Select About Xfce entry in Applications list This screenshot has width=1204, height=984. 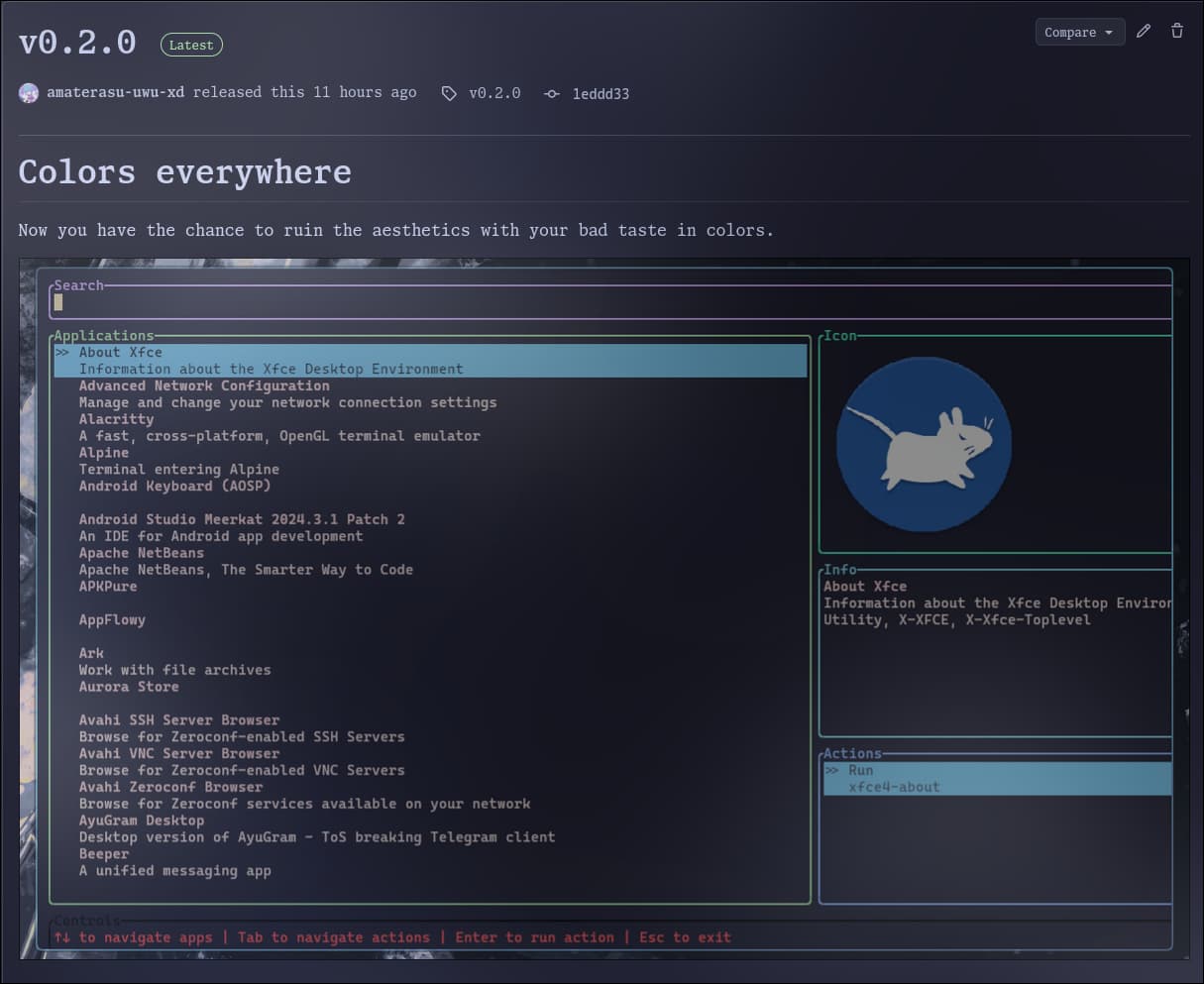click(x=431, y=360)
